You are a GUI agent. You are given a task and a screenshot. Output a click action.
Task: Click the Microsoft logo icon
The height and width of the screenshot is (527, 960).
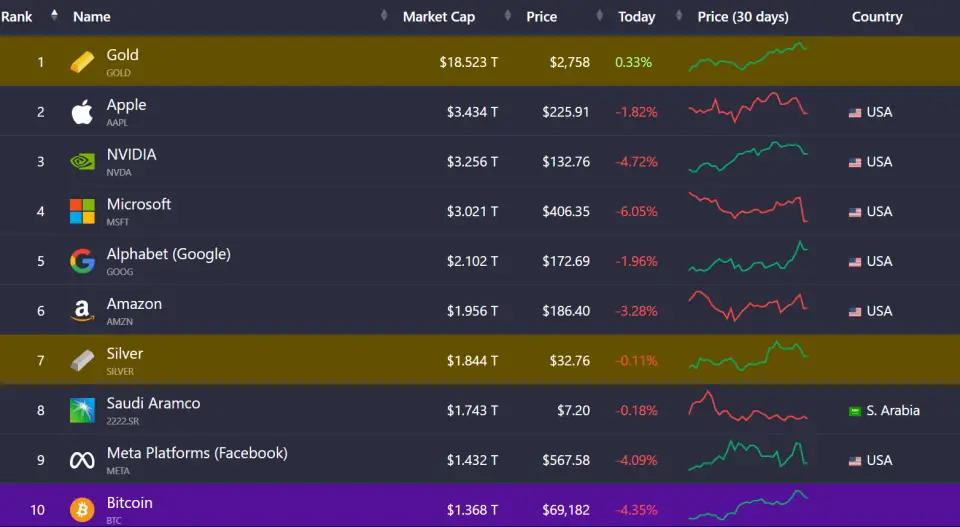click(82, 211)
